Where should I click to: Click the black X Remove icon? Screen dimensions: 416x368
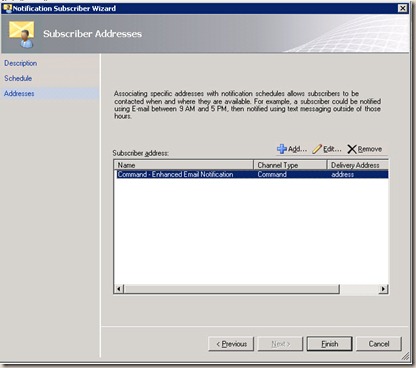(352, 149)
